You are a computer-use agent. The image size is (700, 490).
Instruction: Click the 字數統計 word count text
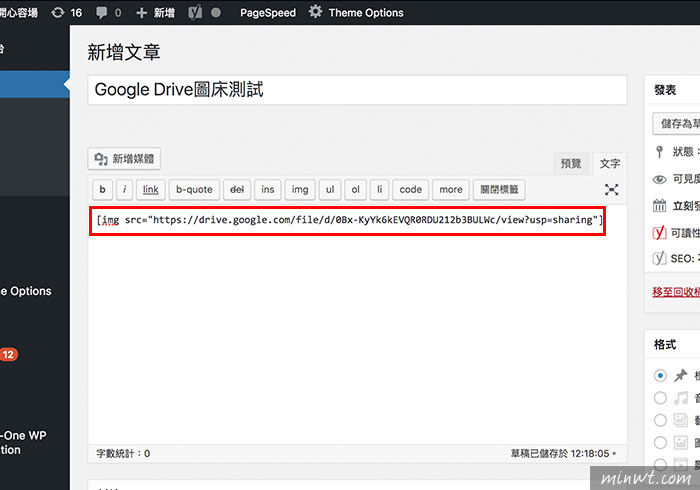coord(123,453)
